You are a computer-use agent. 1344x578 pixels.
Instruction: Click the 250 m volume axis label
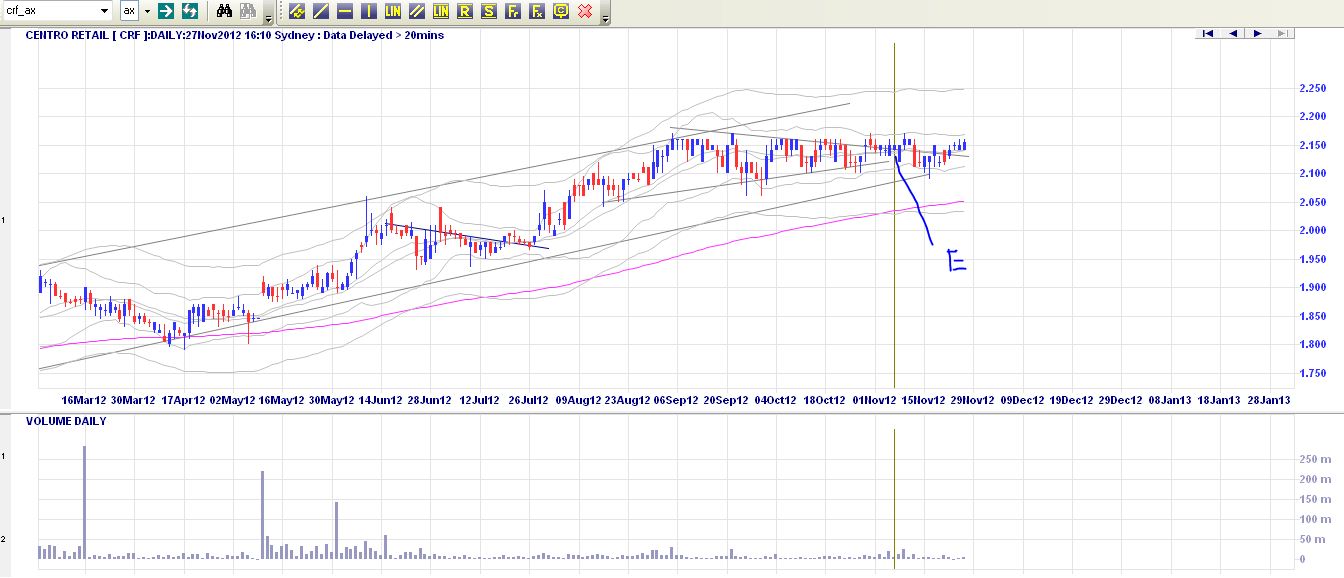tap(1315, 459)
